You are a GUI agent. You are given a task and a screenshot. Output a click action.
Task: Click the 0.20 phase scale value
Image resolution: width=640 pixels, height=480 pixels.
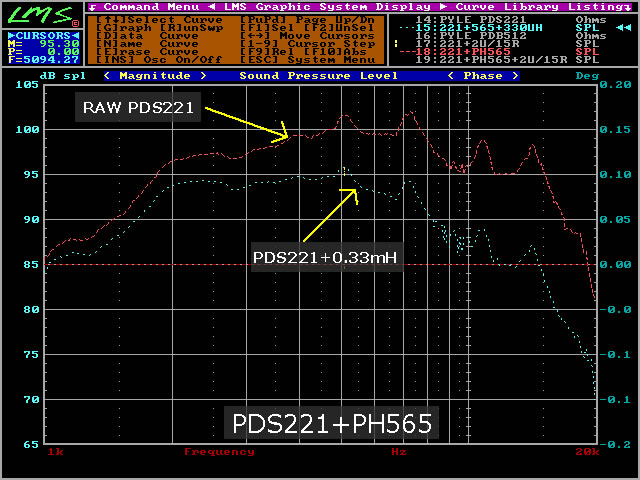coord(616,84)
